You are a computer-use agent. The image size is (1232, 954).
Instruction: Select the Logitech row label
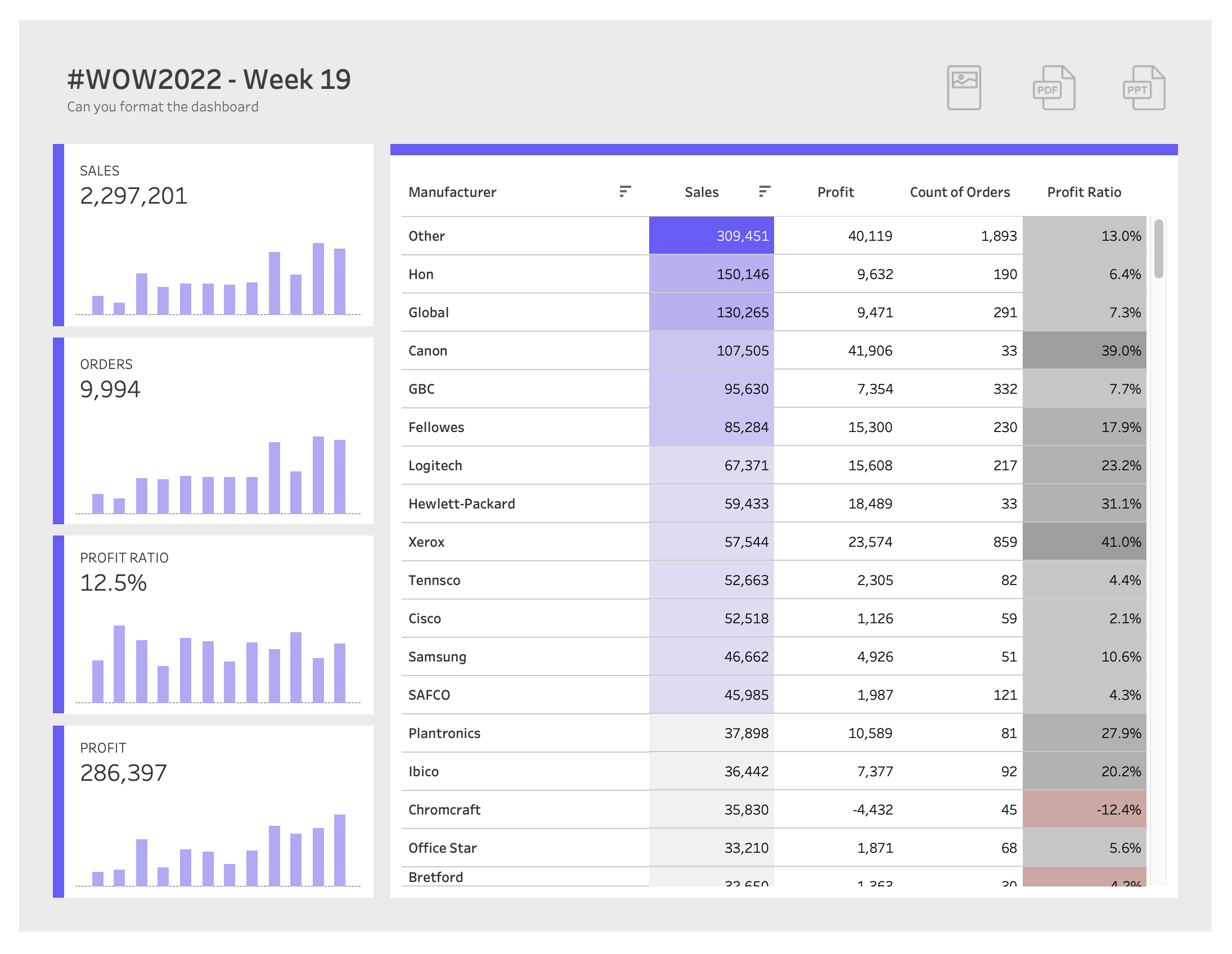(x=435, y=465)
